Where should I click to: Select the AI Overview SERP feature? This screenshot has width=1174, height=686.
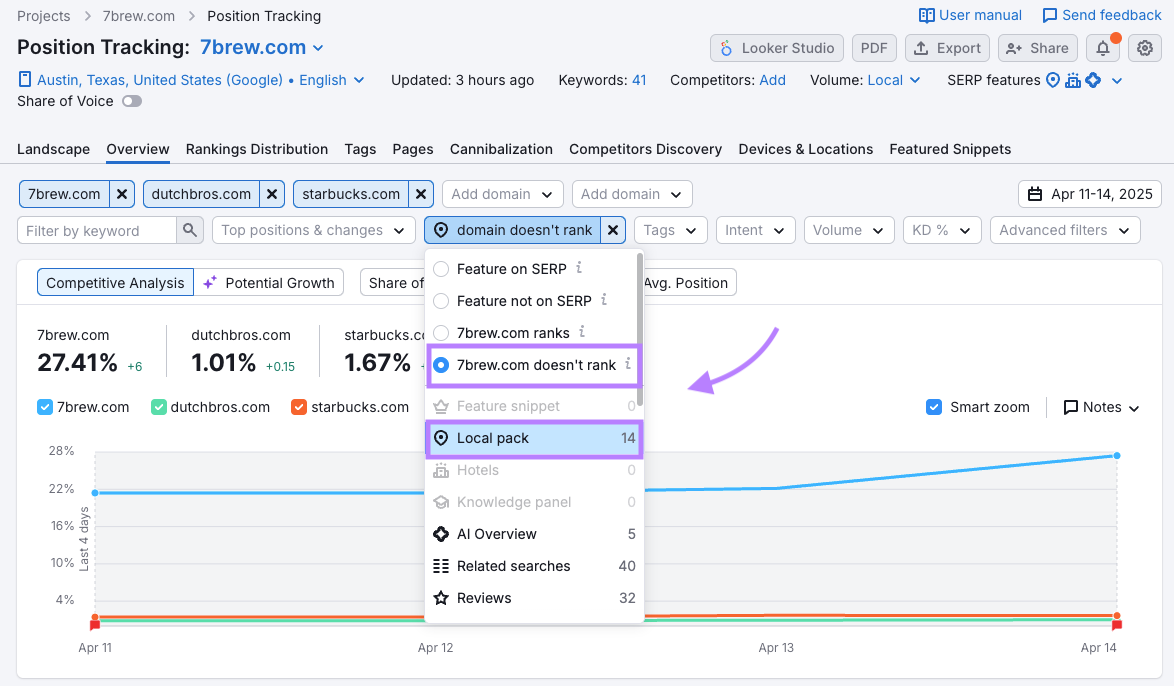click(497, 534)
